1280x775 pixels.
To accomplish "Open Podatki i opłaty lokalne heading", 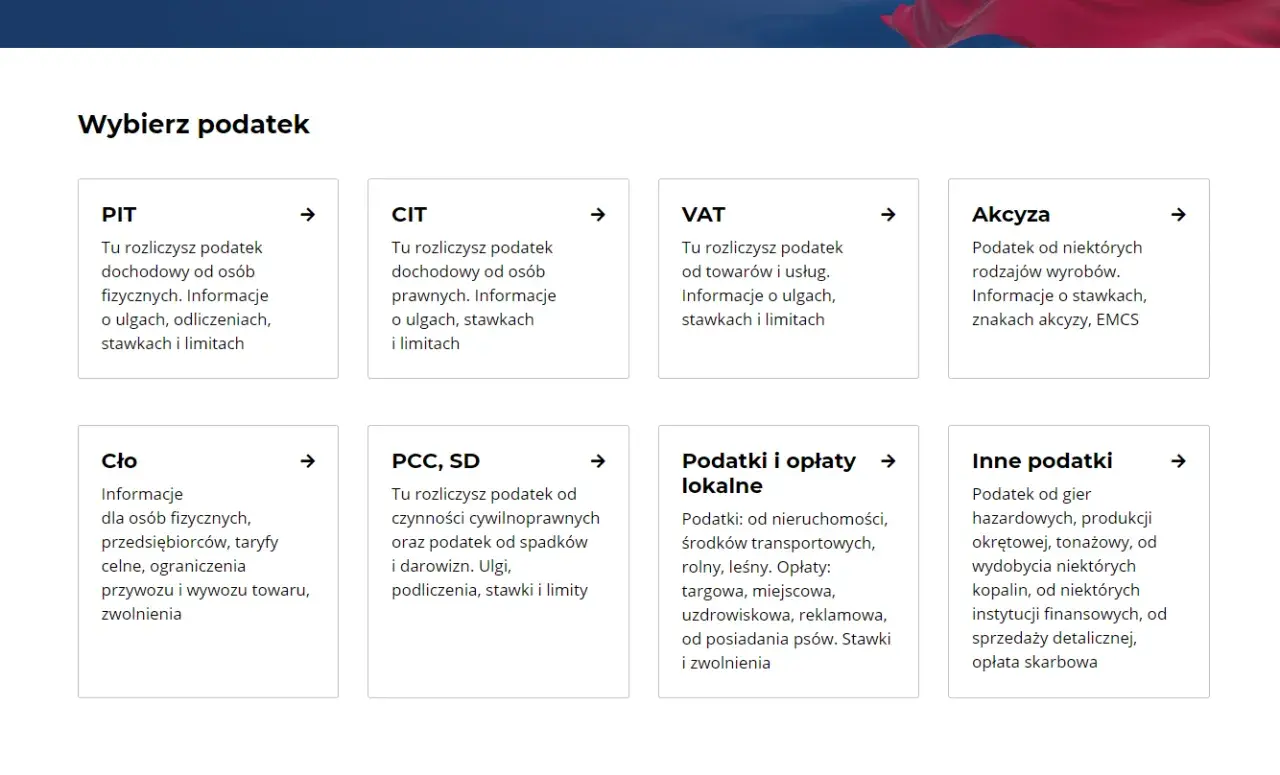I will [x=769, y=473].
